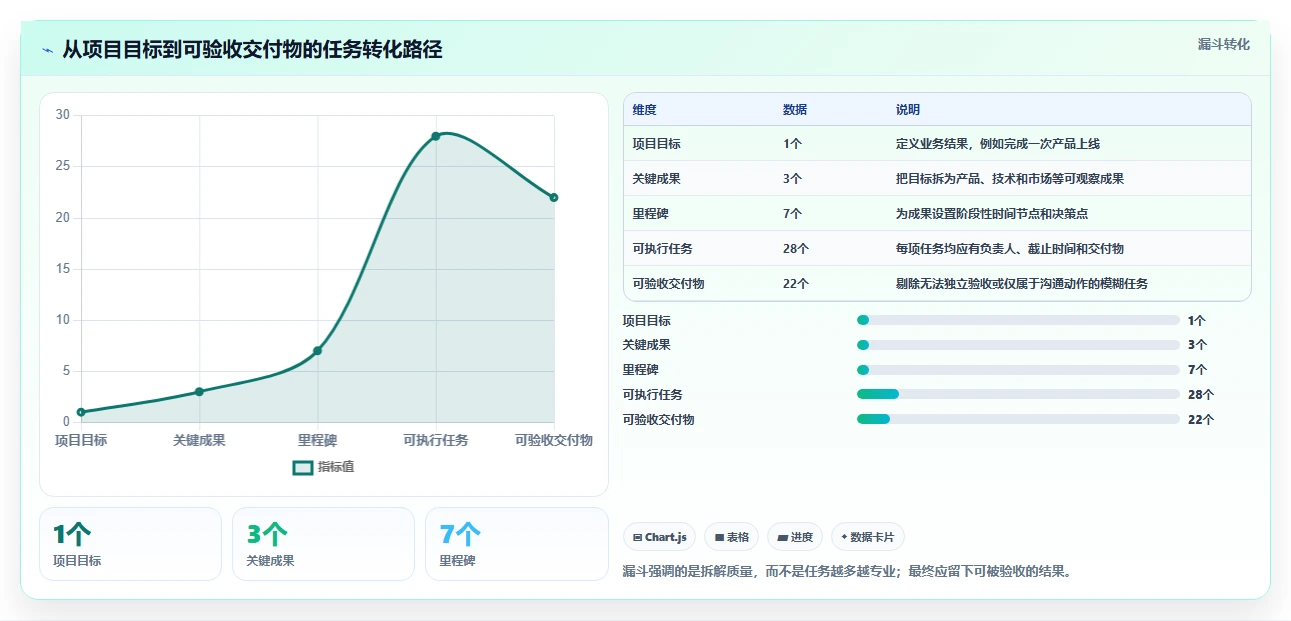Click the 维度 column header
The height and width of the screenshot is (621, 1291).
(645, 110)
